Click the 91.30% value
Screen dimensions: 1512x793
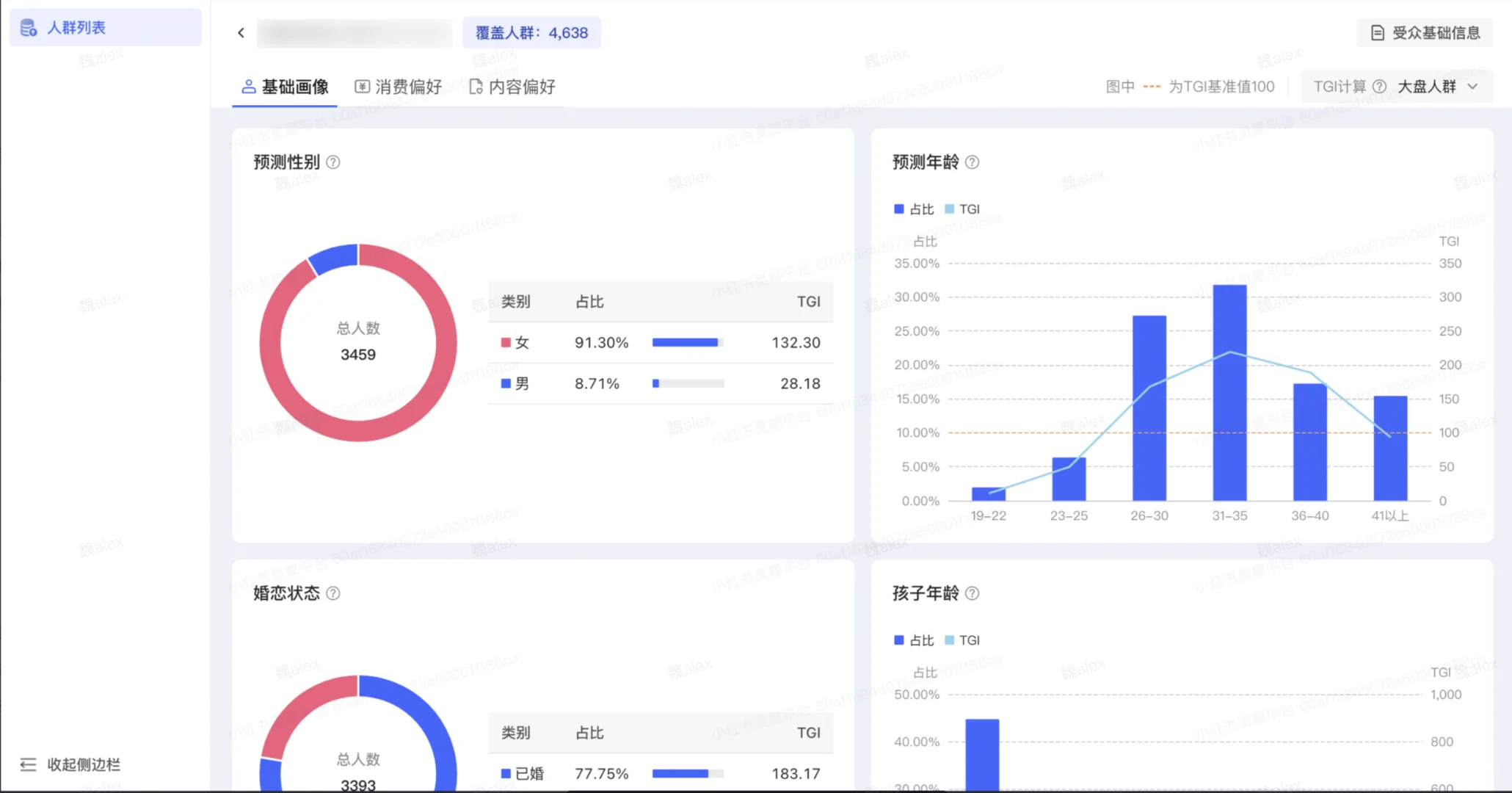coord(601,342)
